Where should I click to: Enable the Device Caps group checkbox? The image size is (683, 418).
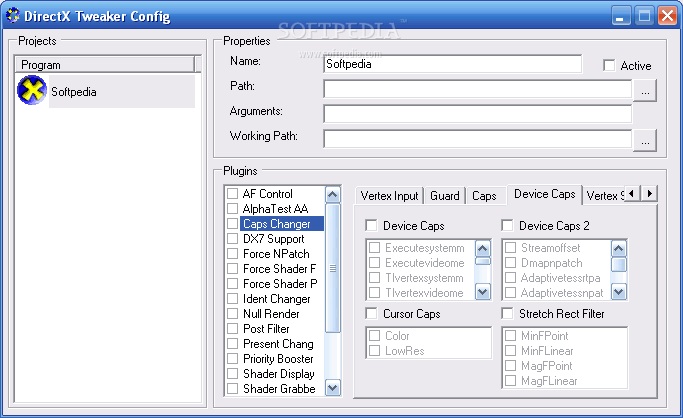(x=371, y=226)
